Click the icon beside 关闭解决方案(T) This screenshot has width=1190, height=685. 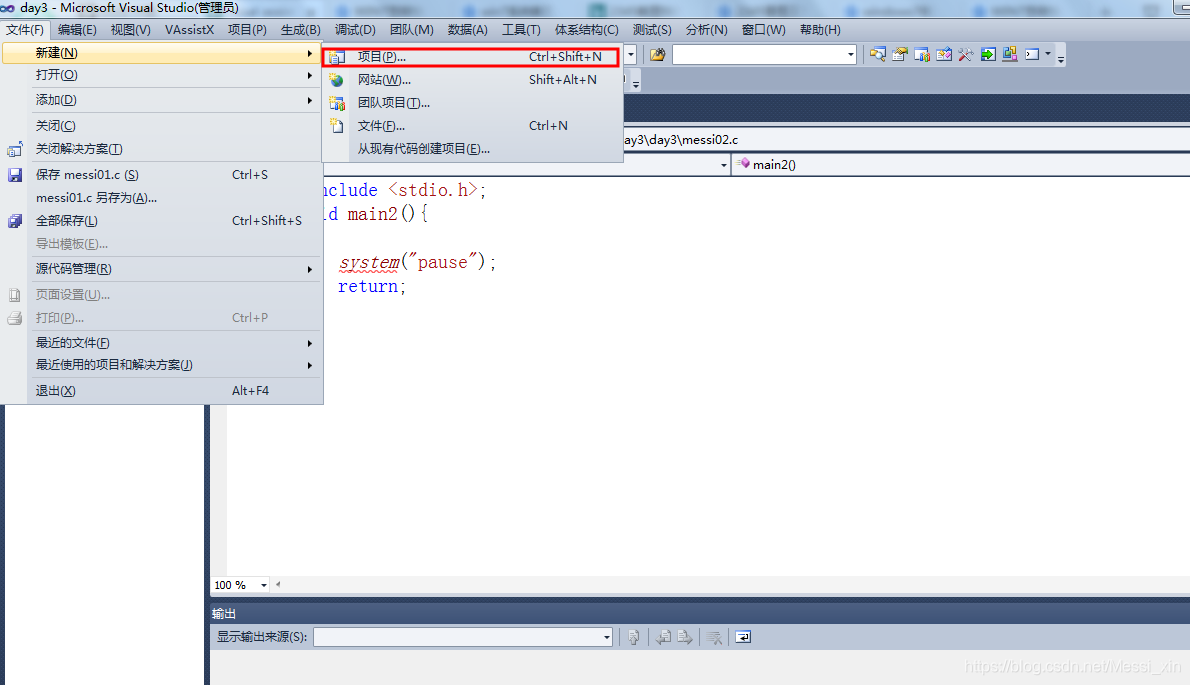[14, 149]
